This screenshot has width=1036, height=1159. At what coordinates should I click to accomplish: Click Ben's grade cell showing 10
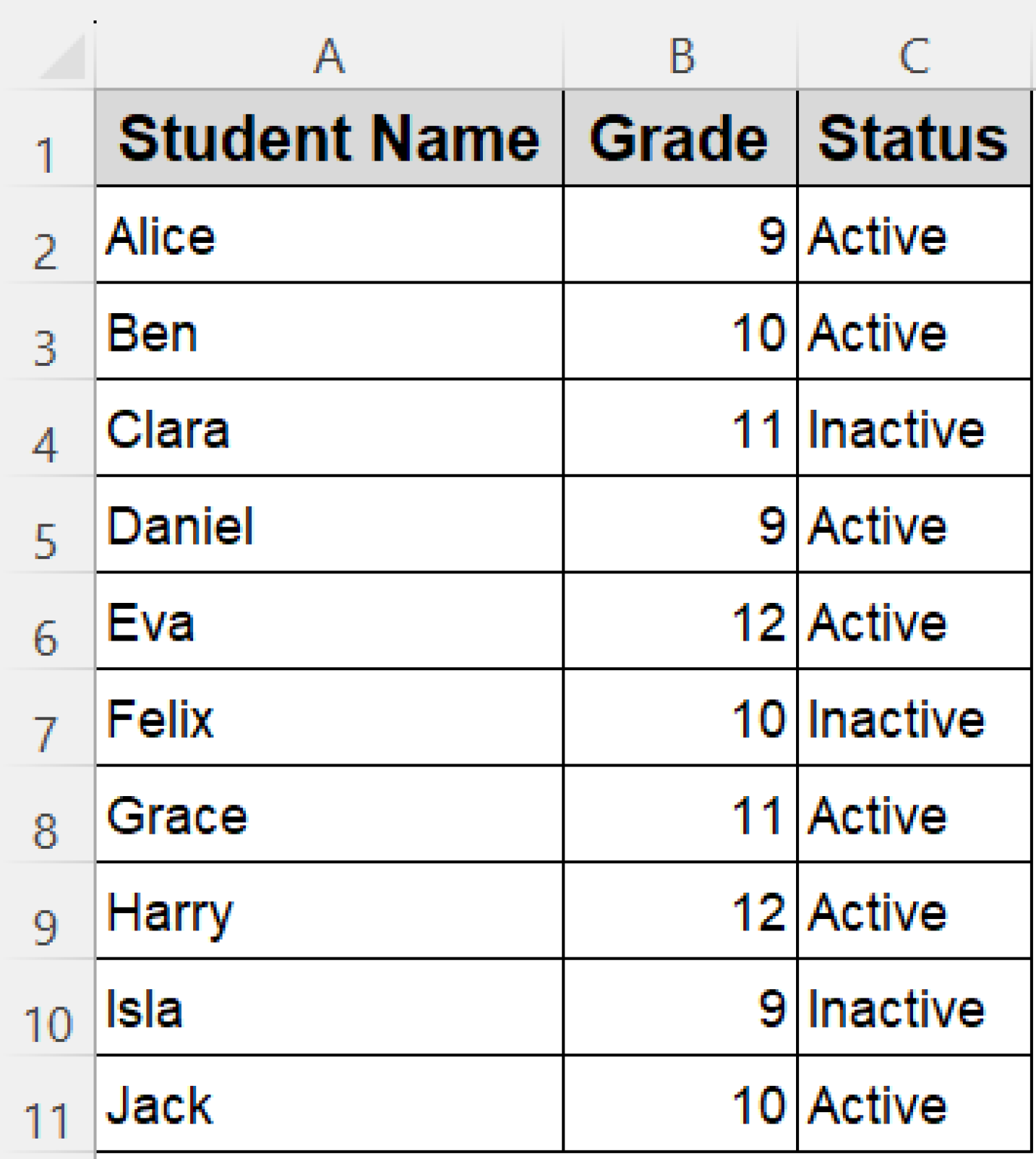(x=681, y=333)
